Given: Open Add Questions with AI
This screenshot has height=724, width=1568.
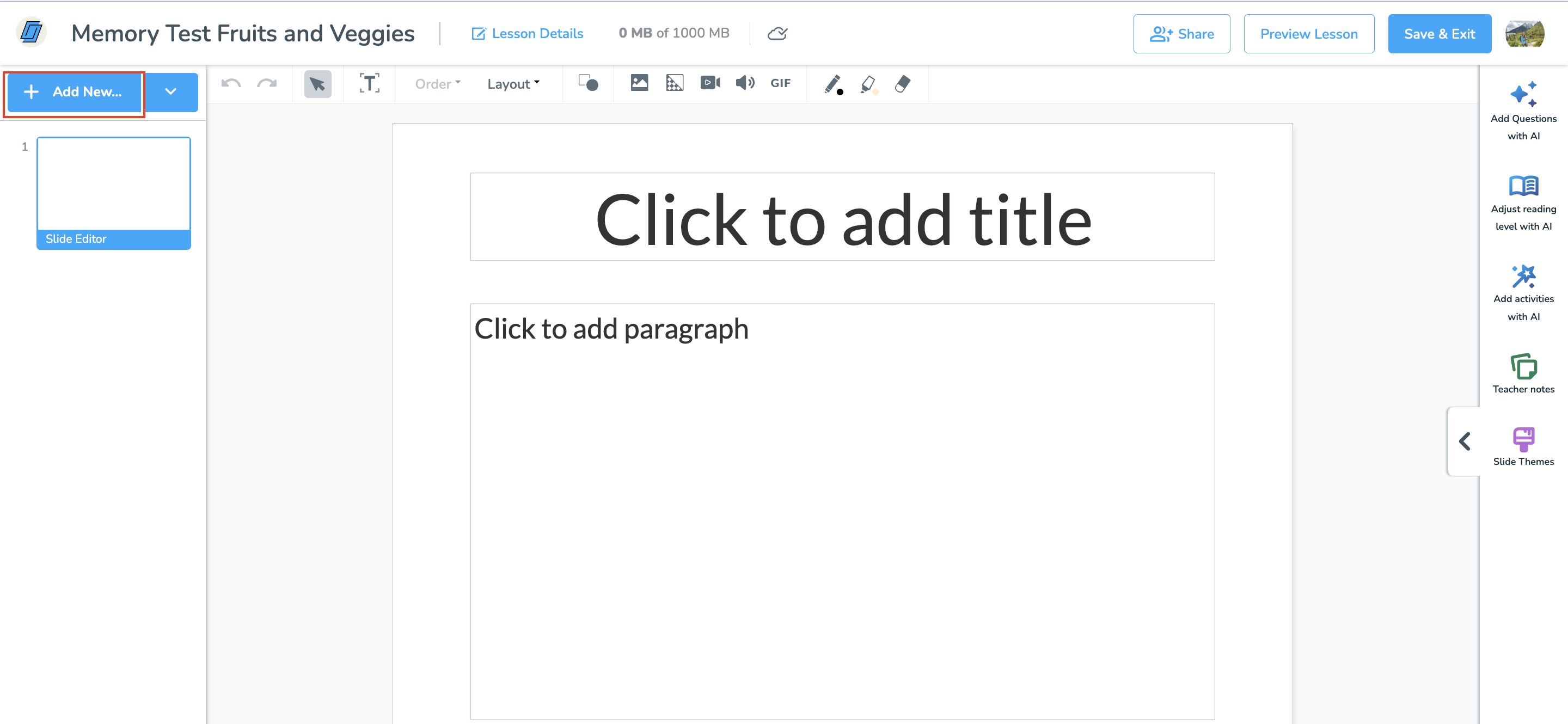Looking at the screenshot, I should [x=1523, y=112].
